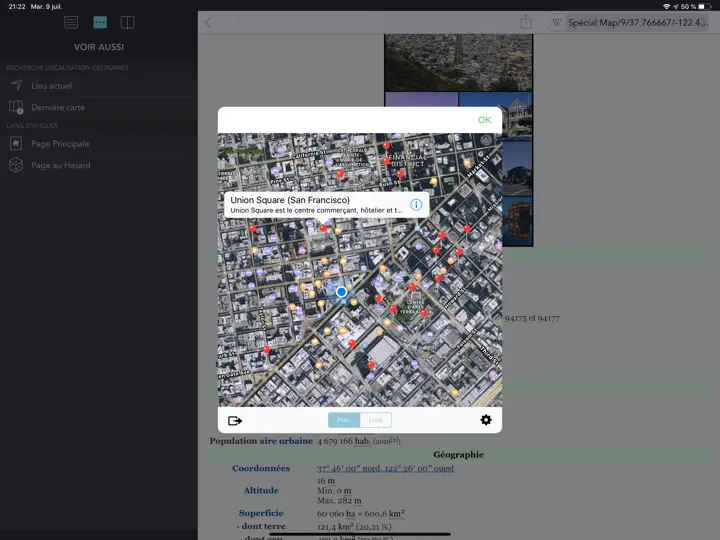Viewport: 720px width, 540px height.
Task: Tap the time 21:22 in status bar
Action: pyautogui.click(x=17, y=6)
